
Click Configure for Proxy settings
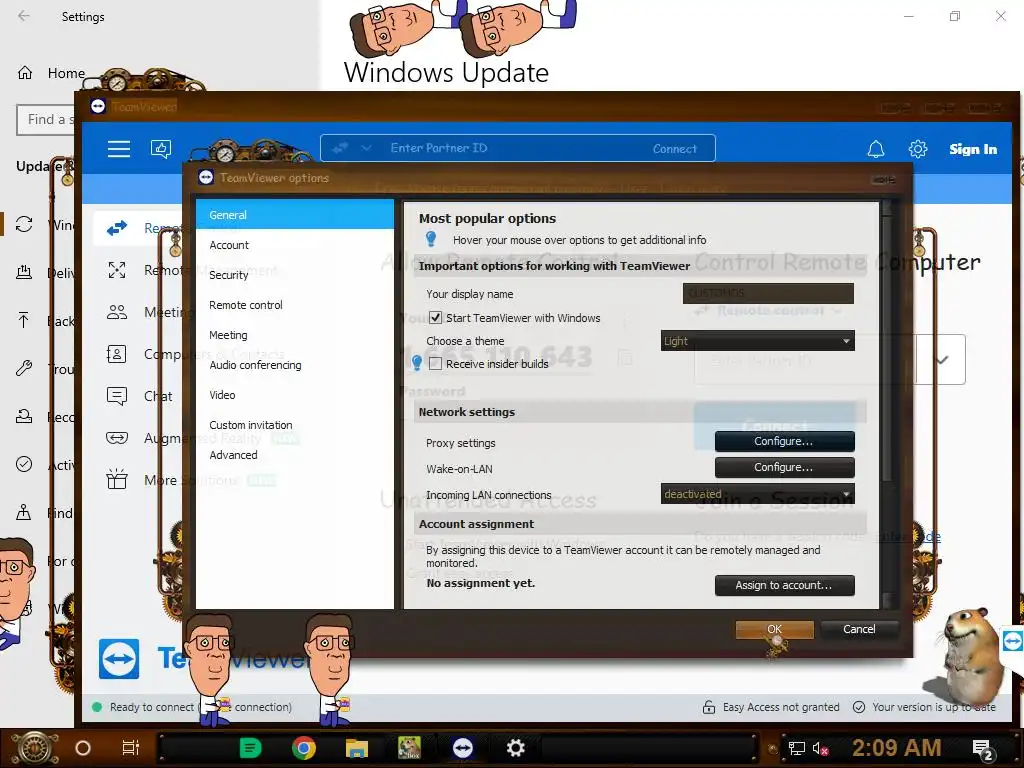point(784,441)
